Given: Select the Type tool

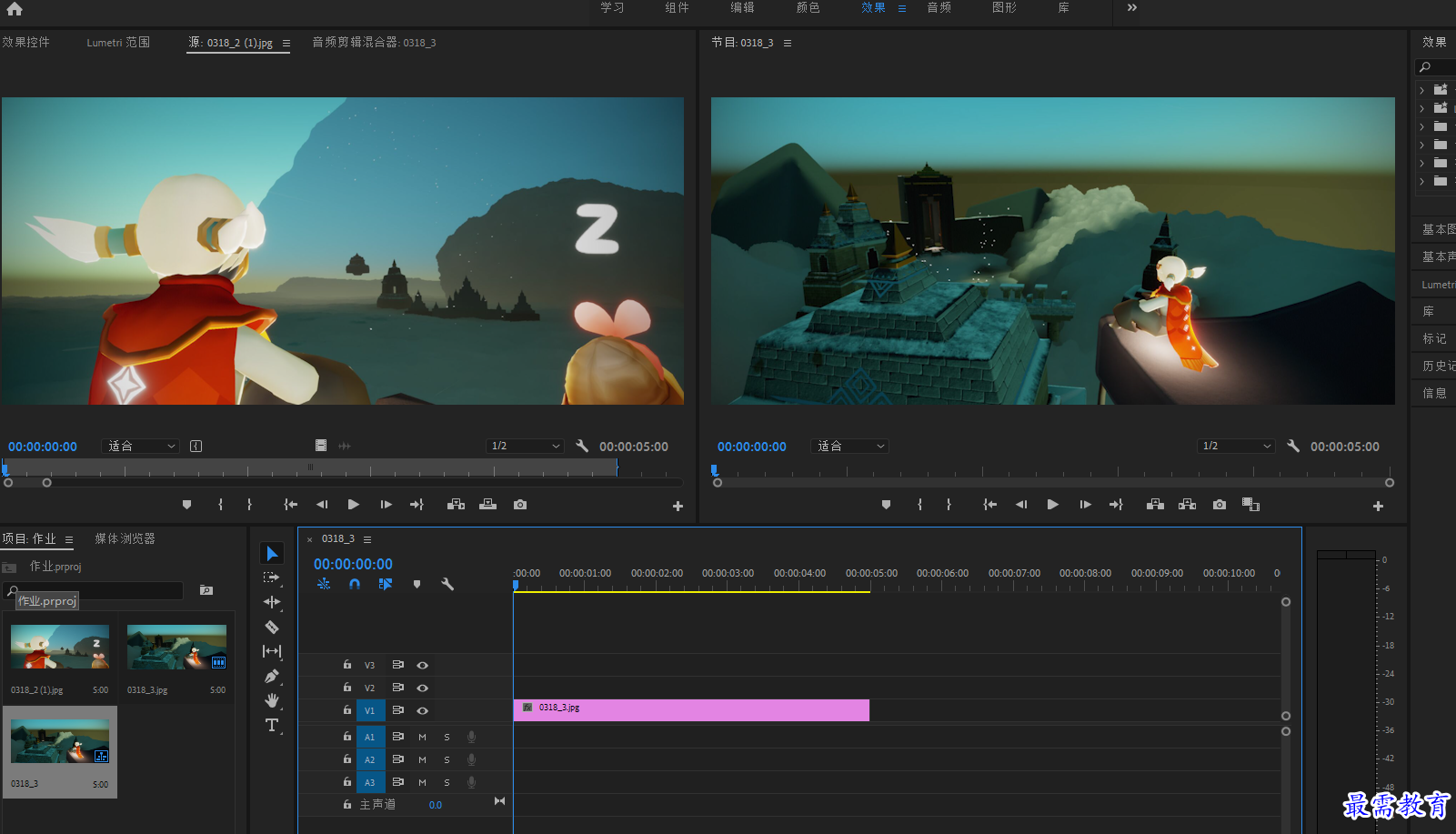Looking at the screenshot, I should (x=271, y=725).
